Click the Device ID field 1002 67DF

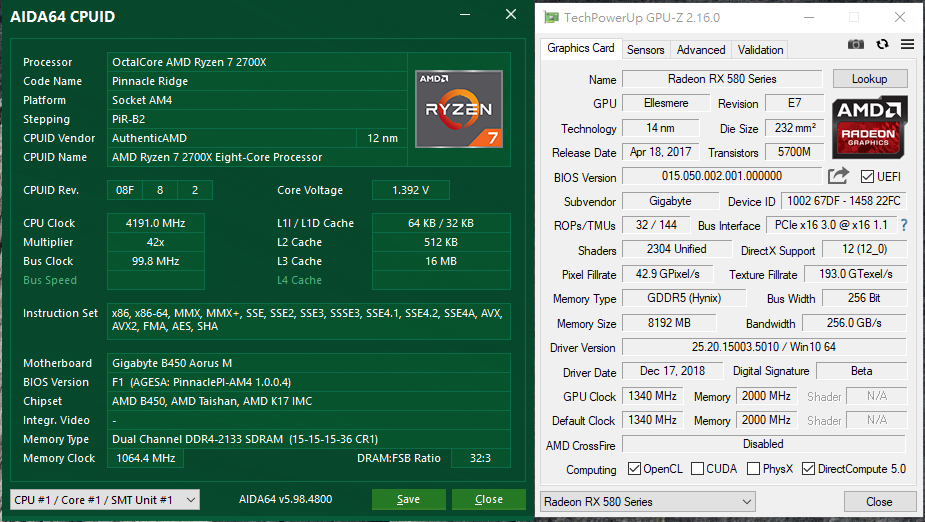844,201
